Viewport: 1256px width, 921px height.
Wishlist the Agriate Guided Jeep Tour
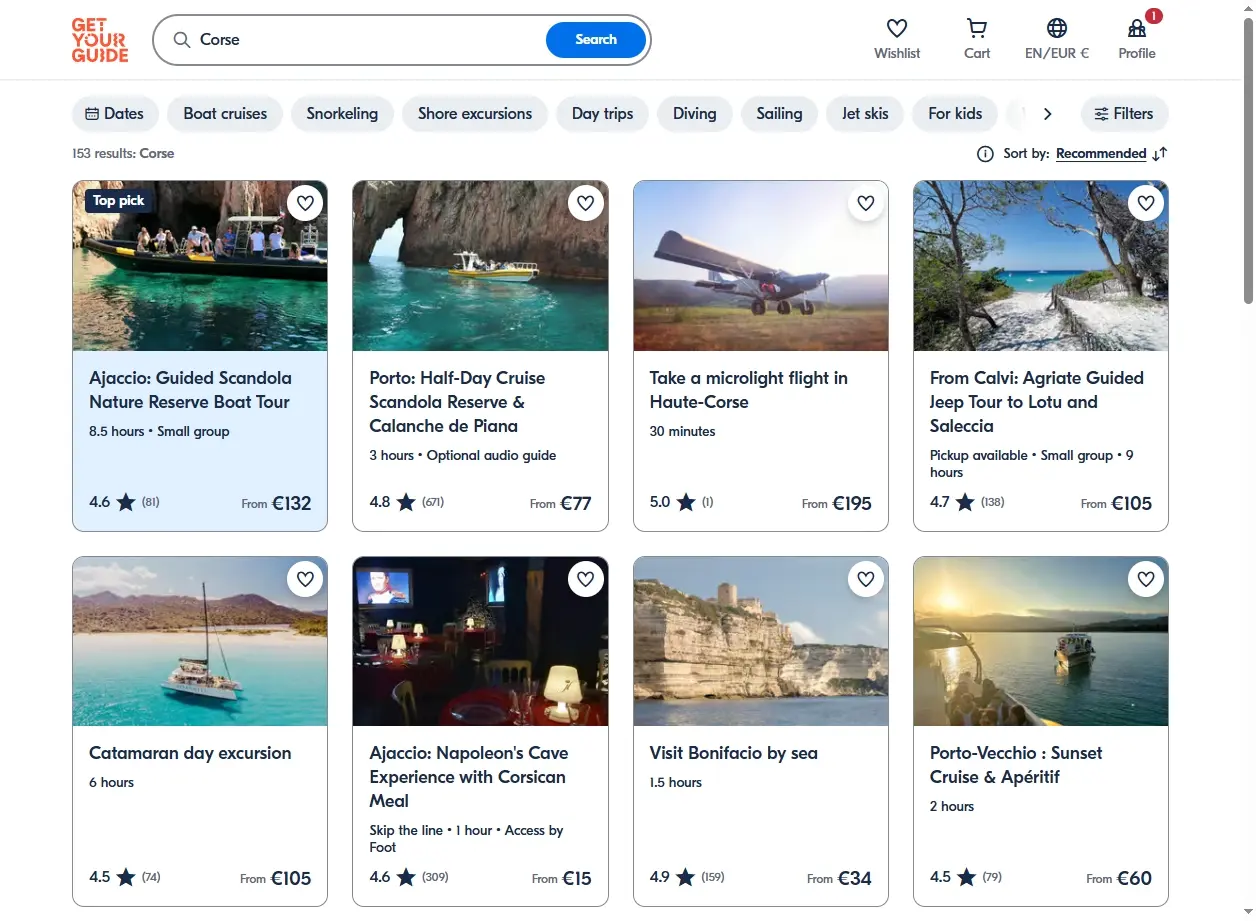point(1146,203)
